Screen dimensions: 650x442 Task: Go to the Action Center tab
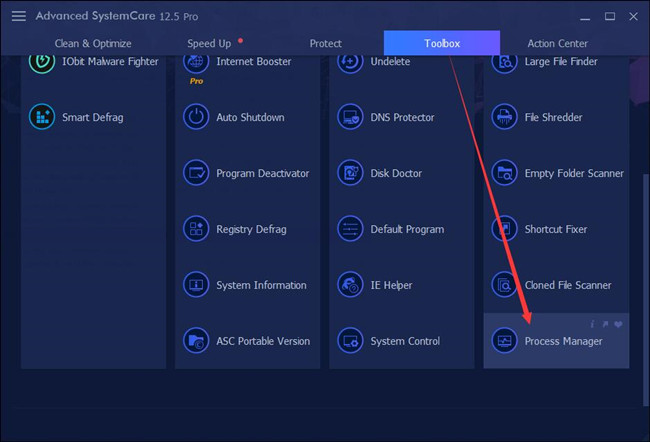point(558,44)
